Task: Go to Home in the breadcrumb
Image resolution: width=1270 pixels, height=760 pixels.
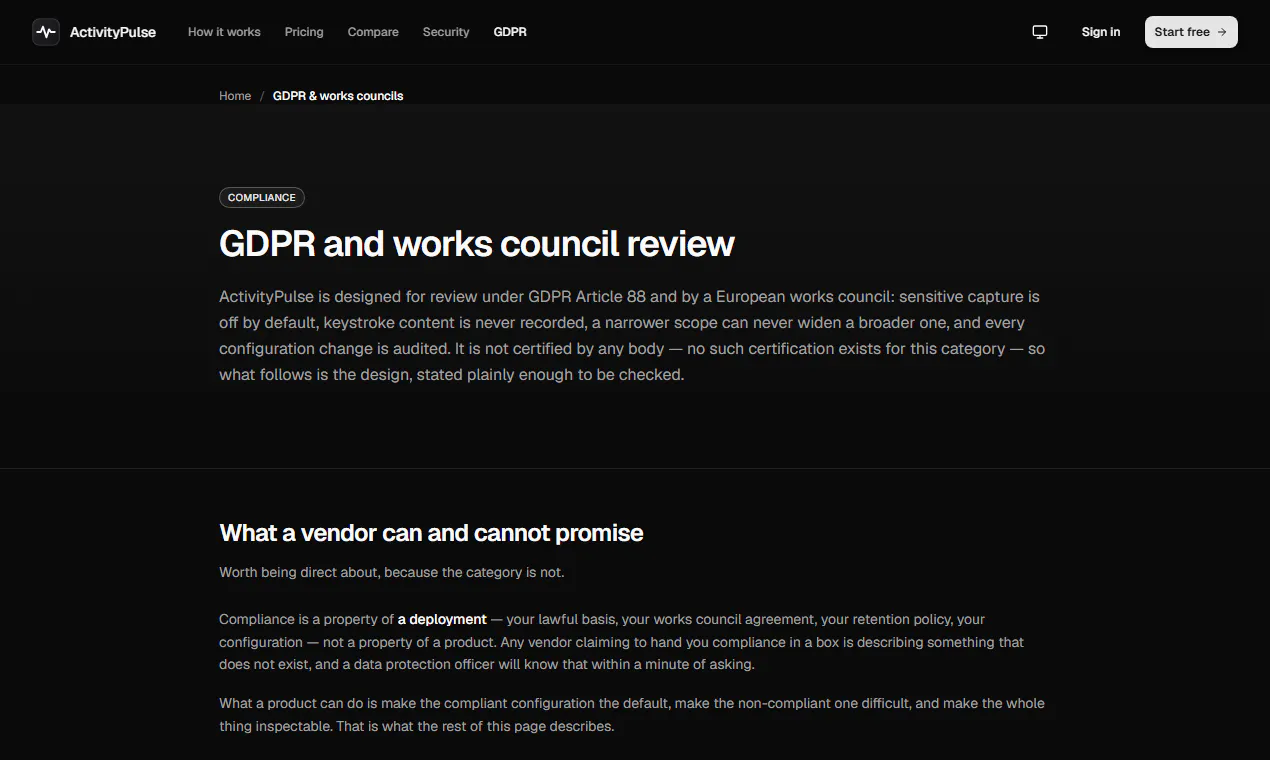Action: [235, 96]
